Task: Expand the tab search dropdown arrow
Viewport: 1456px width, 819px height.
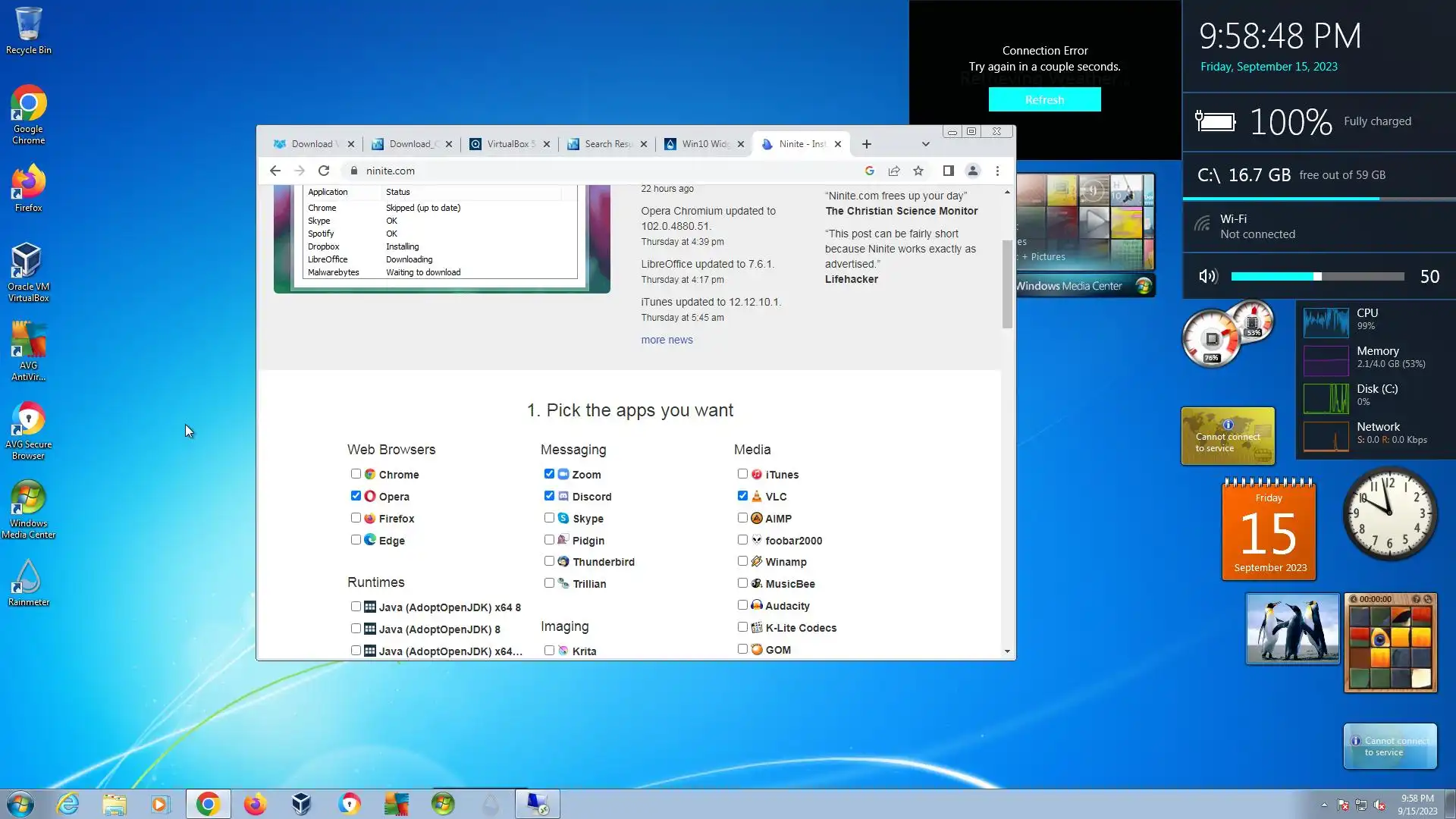Action: (925, 144)
